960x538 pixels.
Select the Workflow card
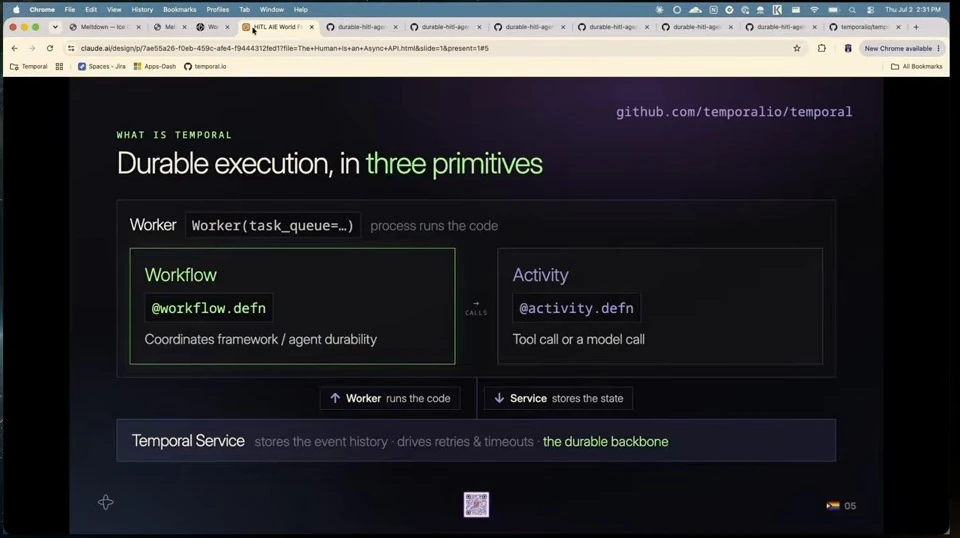[292, 306]
